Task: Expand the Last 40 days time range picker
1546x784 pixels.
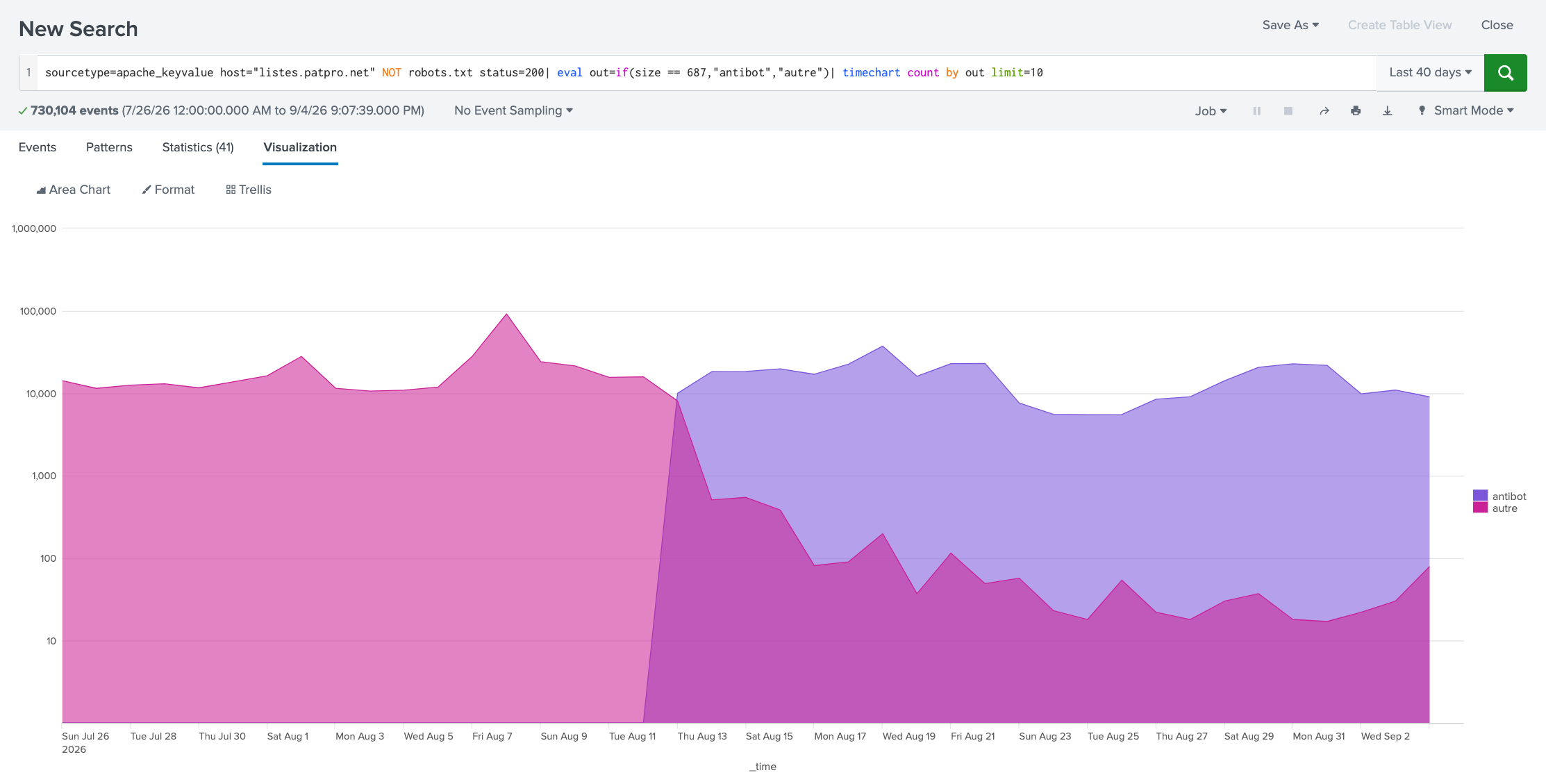Action: click(1430, 73)
